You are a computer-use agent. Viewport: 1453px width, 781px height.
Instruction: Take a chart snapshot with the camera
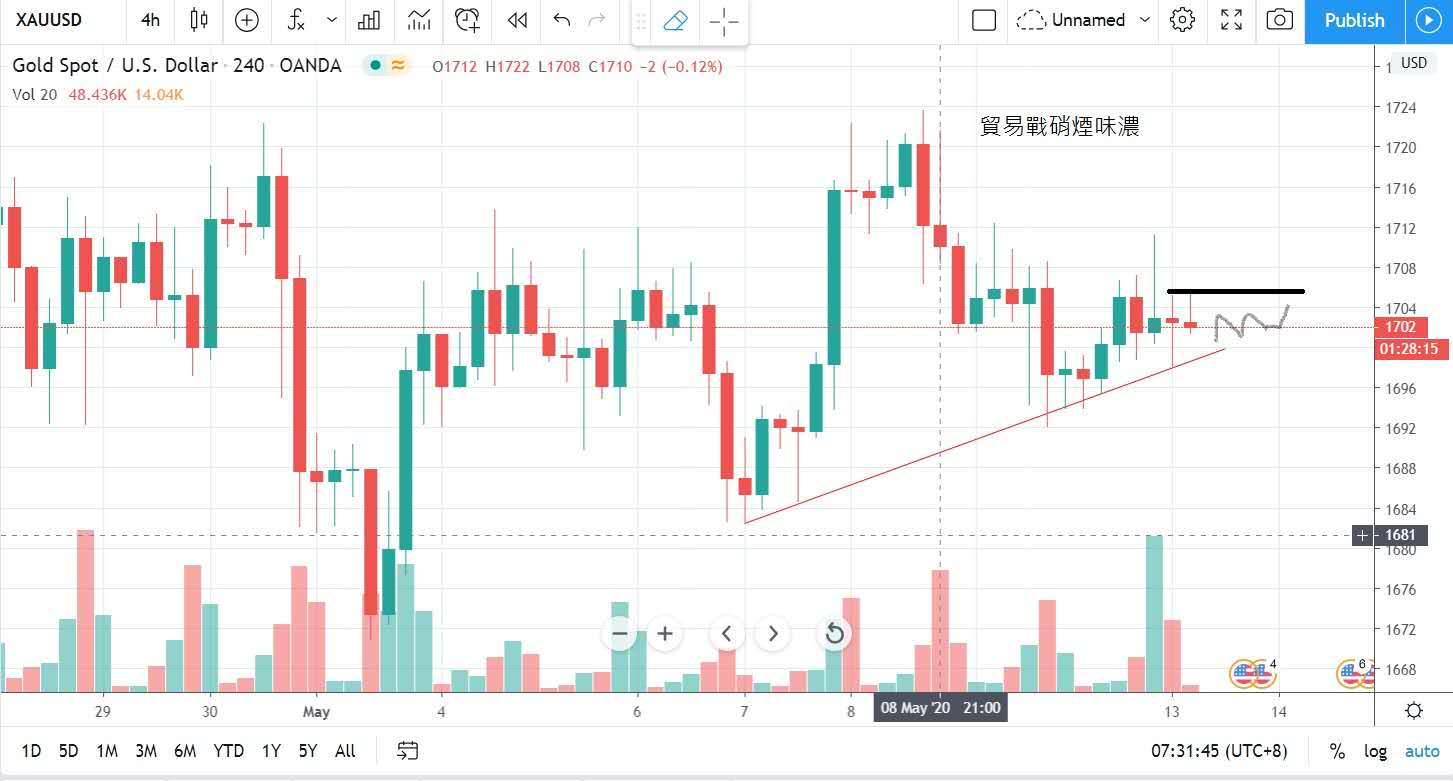pyautogui.click(x=1279, y=20)
